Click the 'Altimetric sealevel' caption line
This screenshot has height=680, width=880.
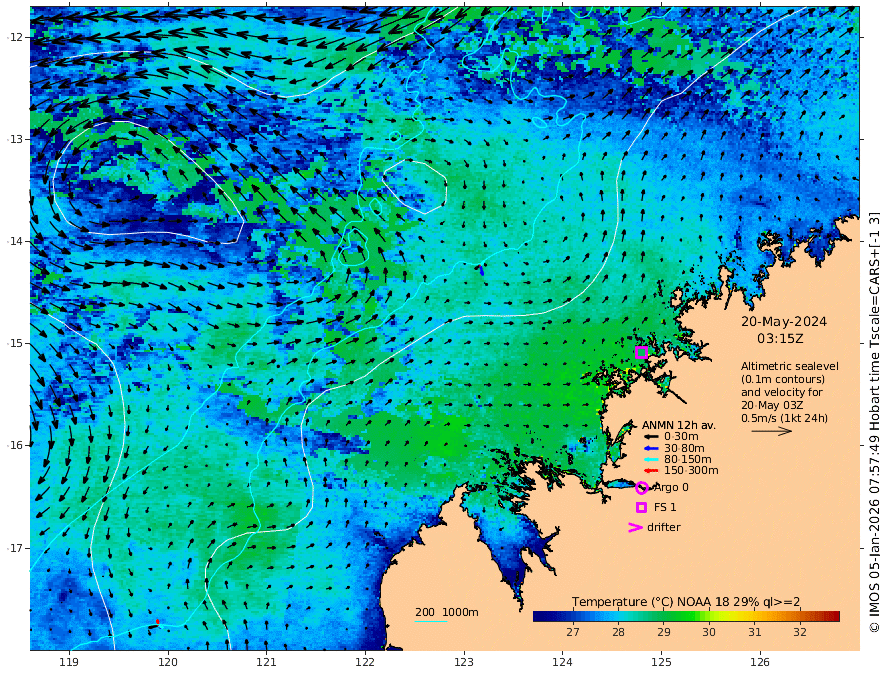tap(790, 366)
